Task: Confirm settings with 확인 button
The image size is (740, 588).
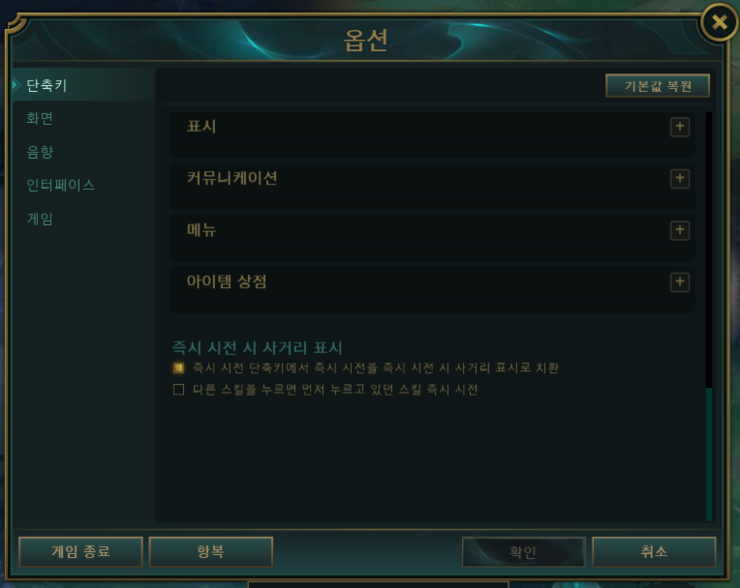Action: (523, 552)
